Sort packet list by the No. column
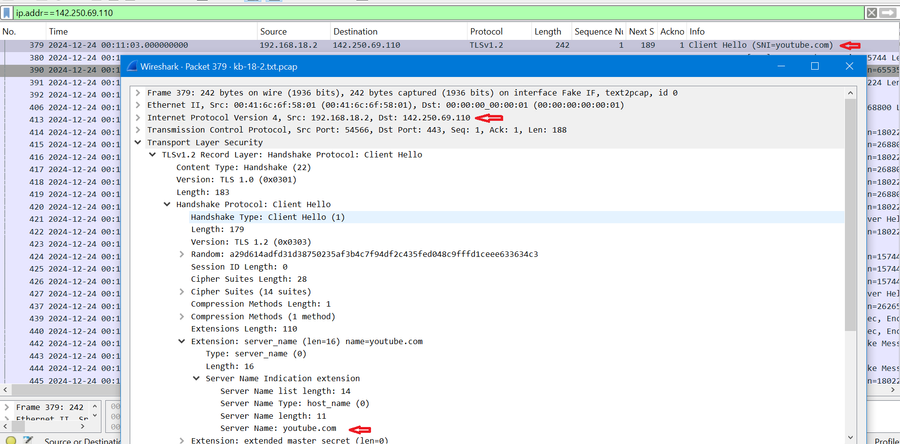 24,32
